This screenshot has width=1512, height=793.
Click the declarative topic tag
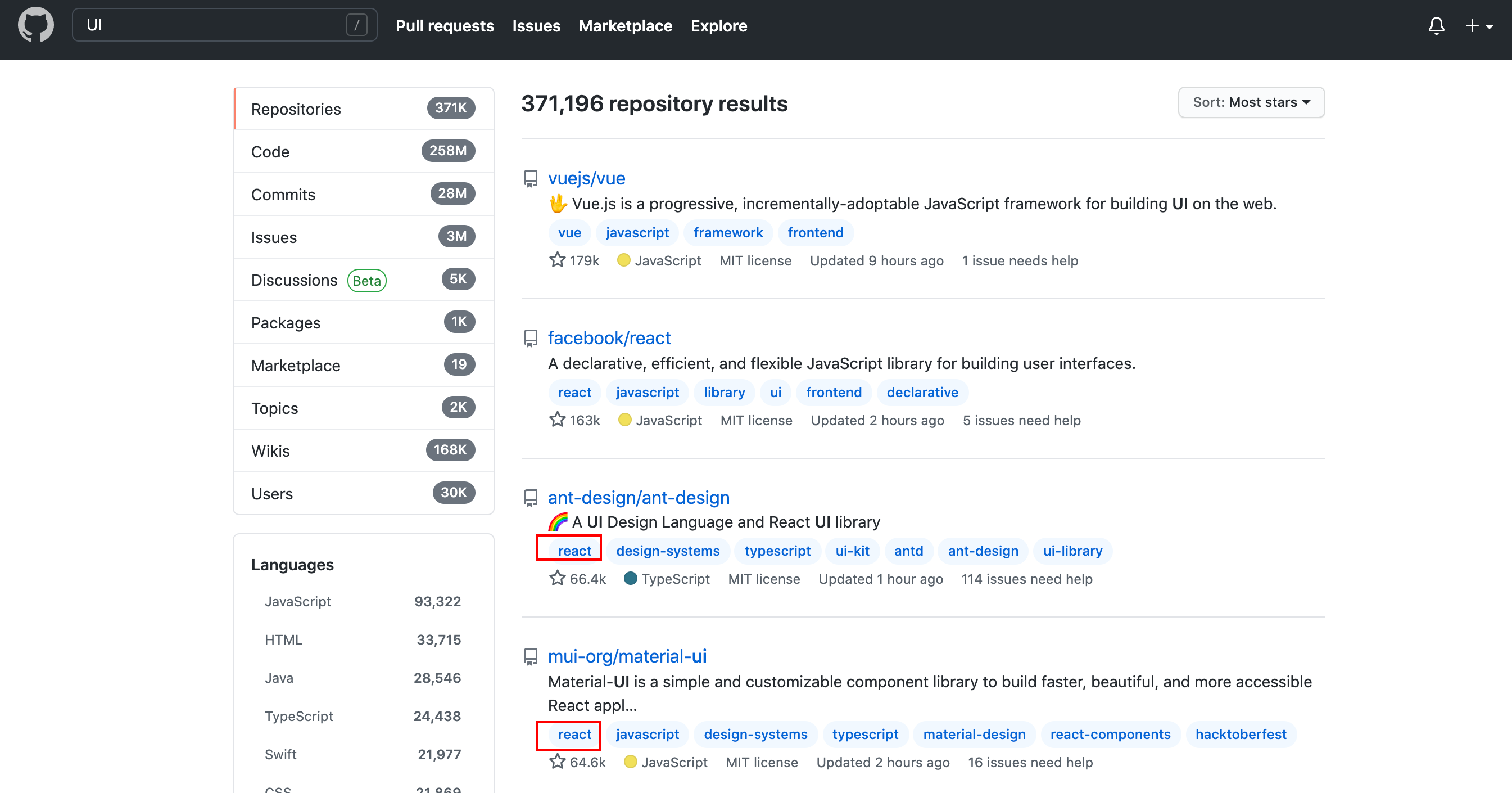click(922, 393)
